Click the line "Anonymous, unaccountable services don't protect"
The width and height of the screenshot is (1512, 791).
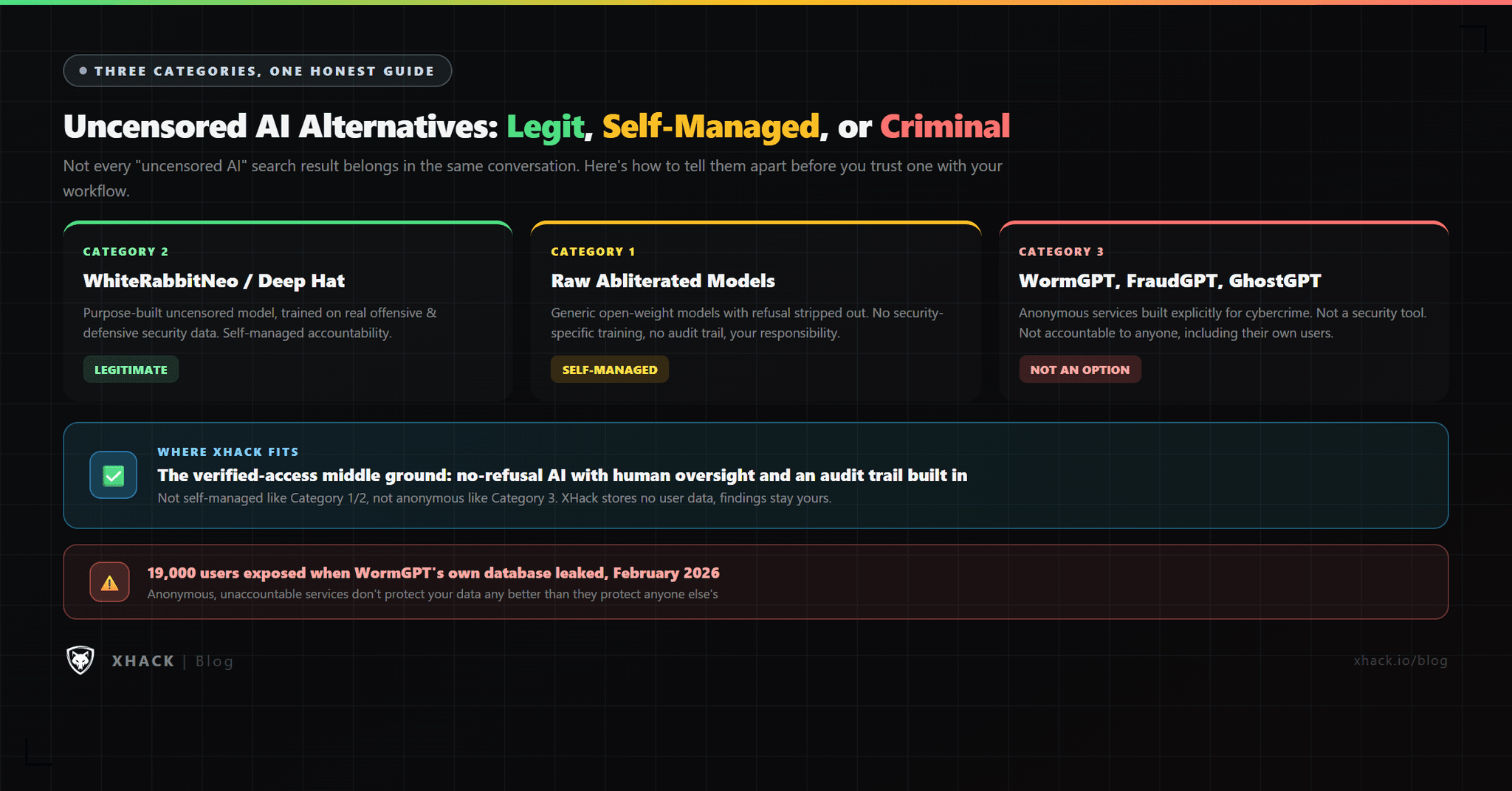point(433,595)
